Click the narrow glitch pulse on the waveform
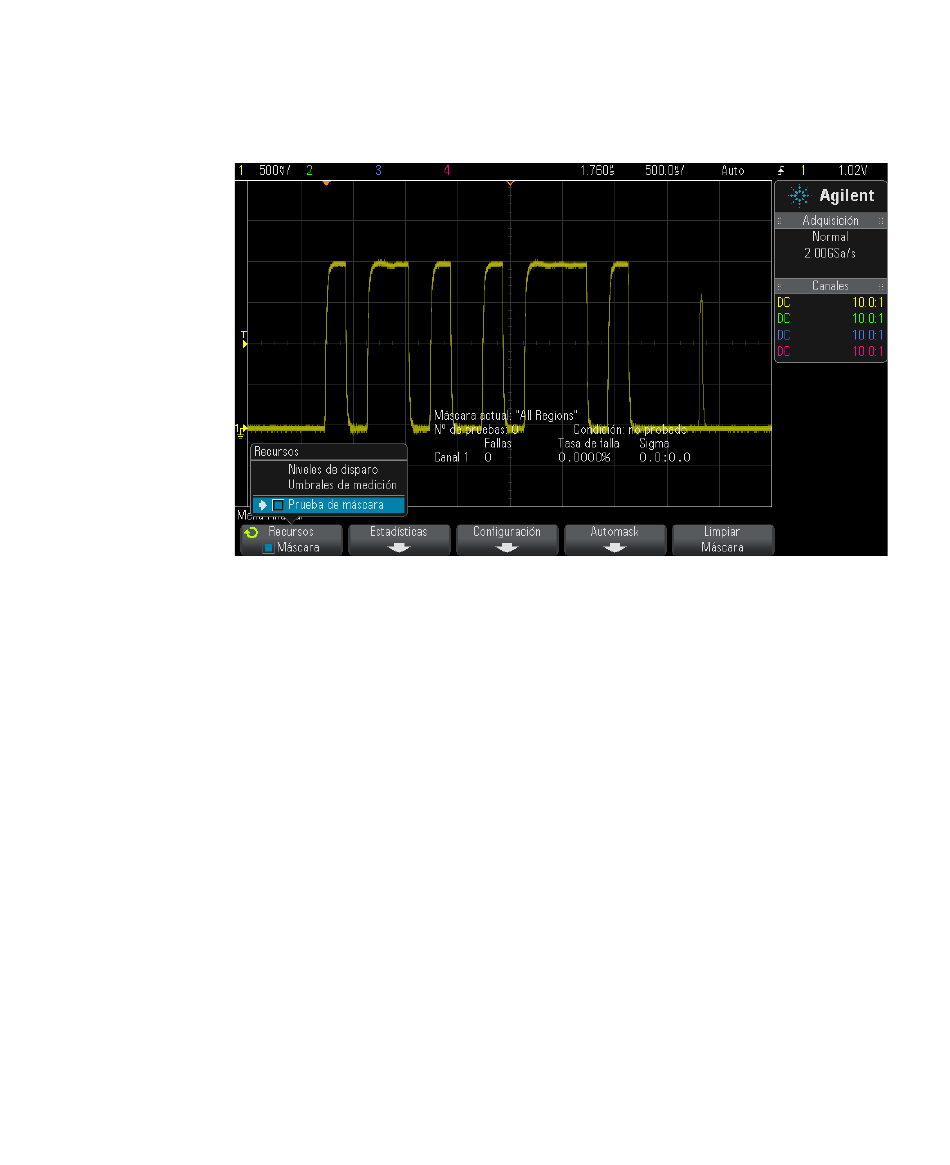950x1165 pixels. click(x=702, y=360)
